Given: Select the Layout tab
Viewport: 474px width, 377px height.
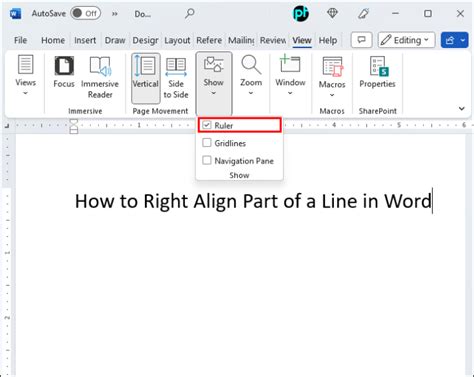Looking at the screenshot, I should click(177, 40).
